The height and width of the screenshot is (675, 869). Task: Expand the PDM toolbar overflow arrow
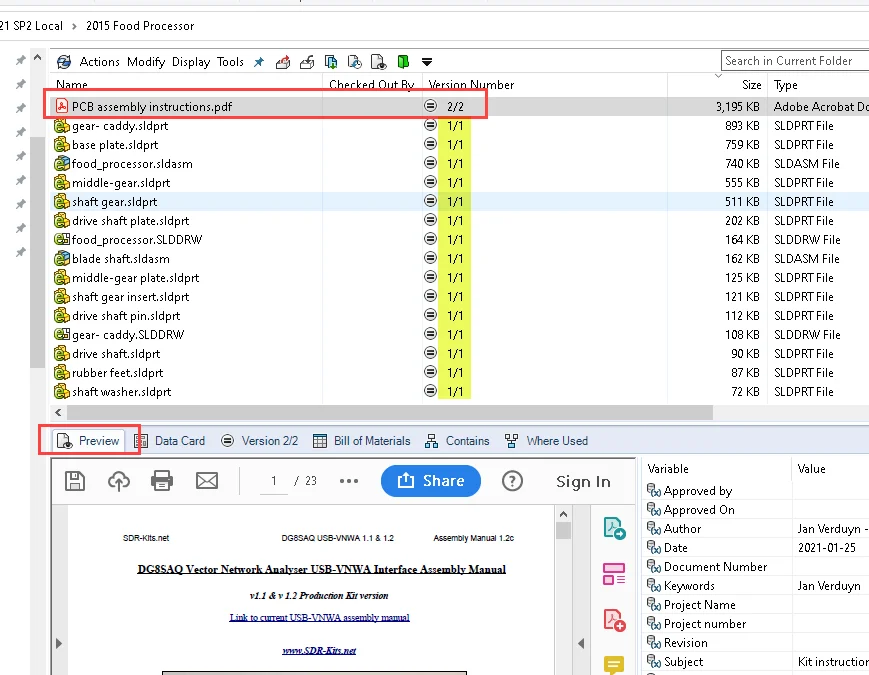click(427, 62)
